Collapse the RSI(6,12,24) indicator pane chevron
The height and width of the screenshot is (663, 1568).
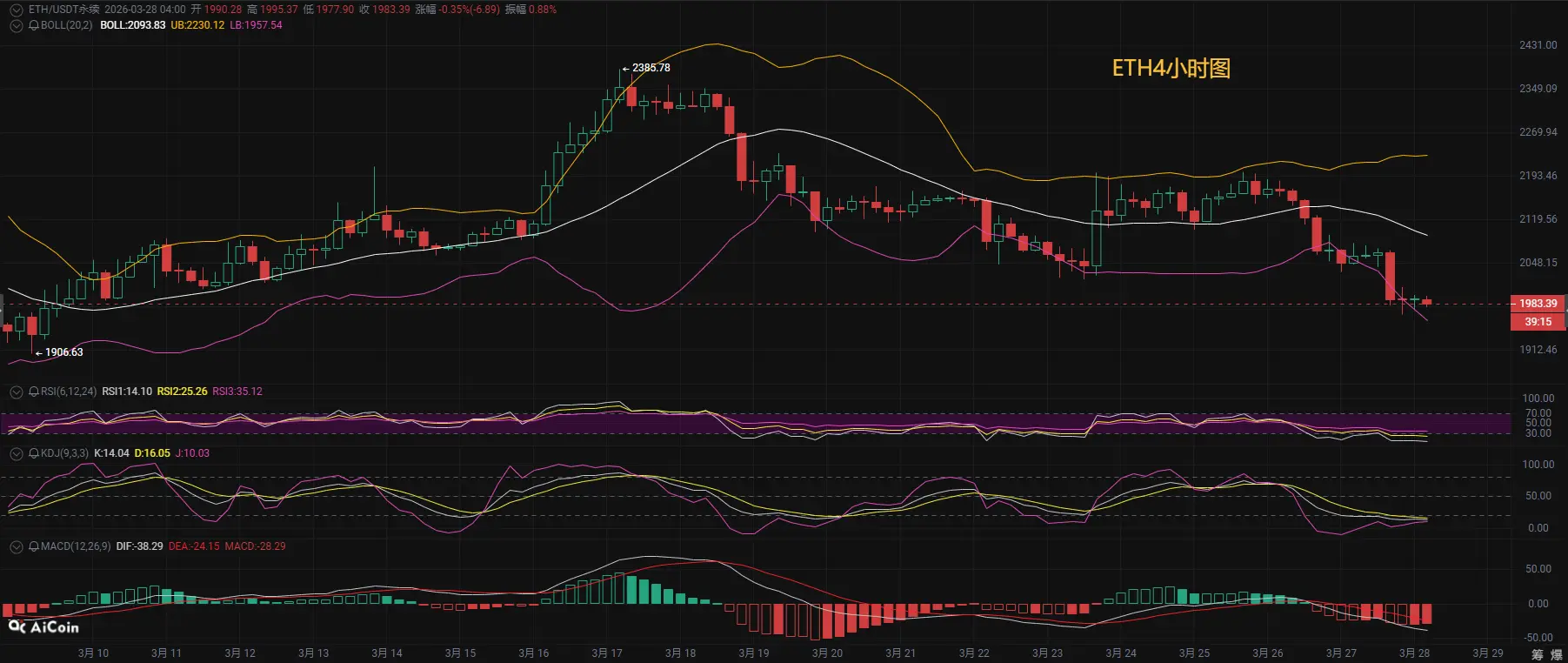pos(16,392)
